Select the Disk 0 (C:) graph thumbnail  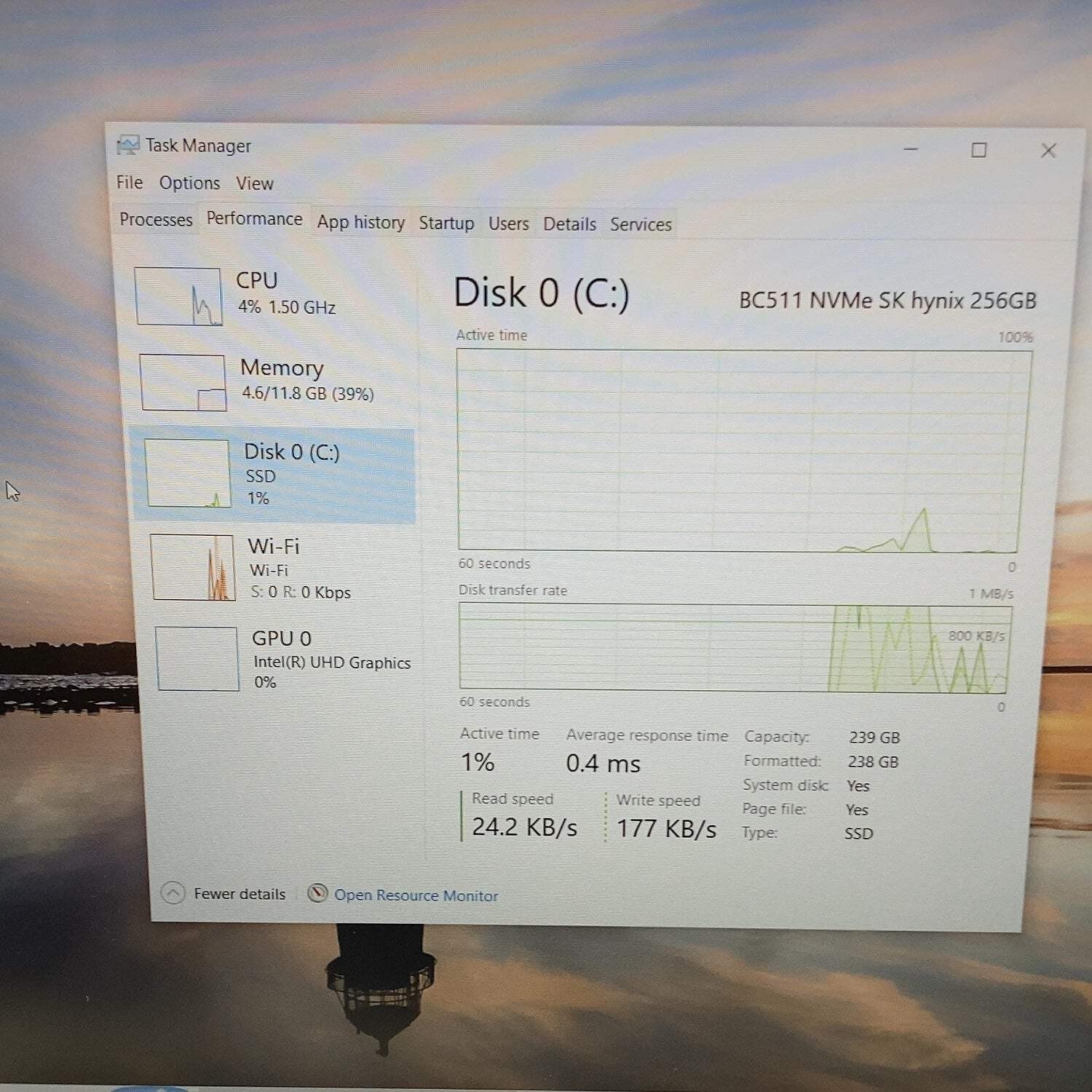188,473
